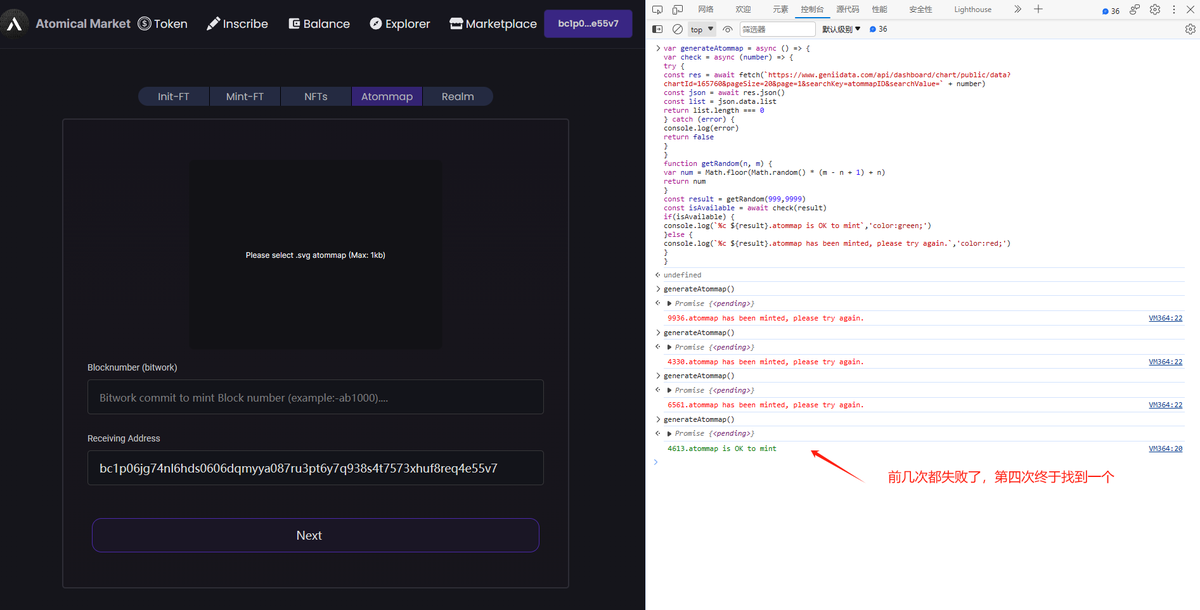
Task: Open the 元素 DevTools tab
Action: coord(780,9)
